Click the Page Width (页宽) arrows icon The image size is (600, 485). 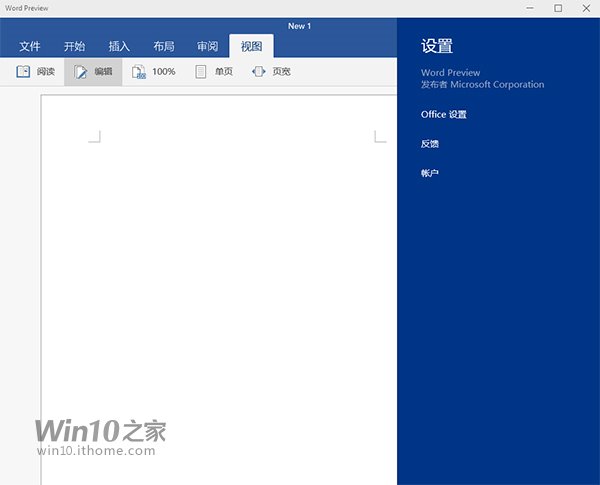coord(259,72)
